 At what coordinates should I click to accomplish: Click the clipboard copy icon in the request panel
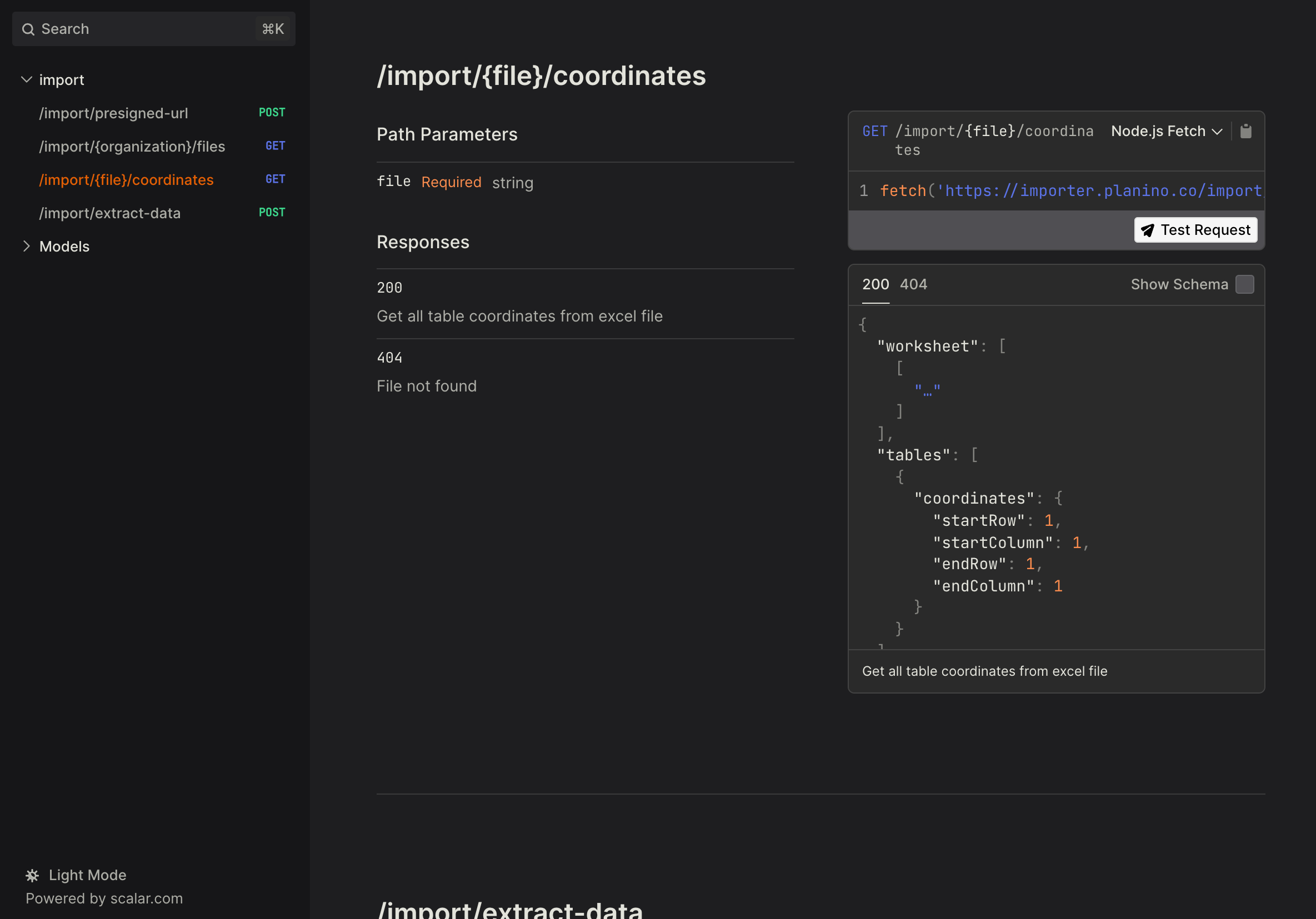[x=1245, y=131]
